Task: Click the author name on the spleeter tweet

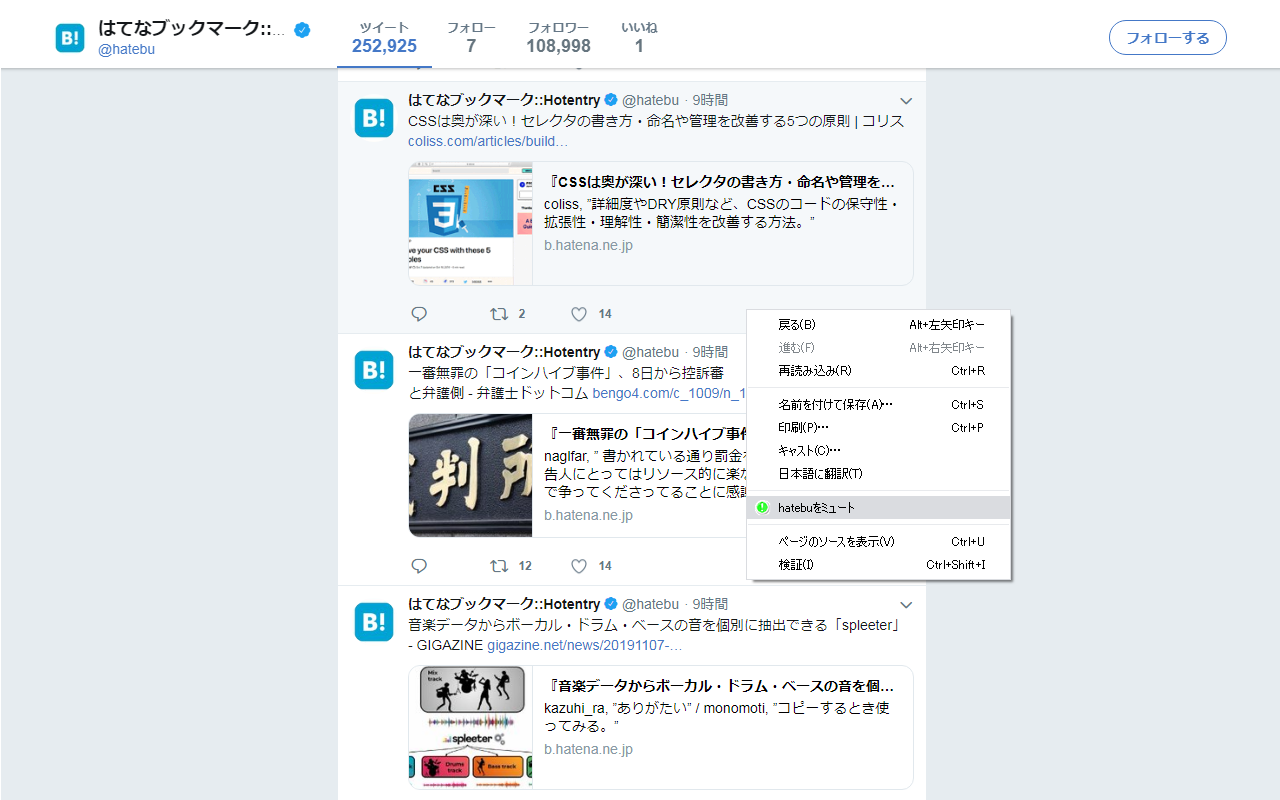Action: [x=504, y=604]
